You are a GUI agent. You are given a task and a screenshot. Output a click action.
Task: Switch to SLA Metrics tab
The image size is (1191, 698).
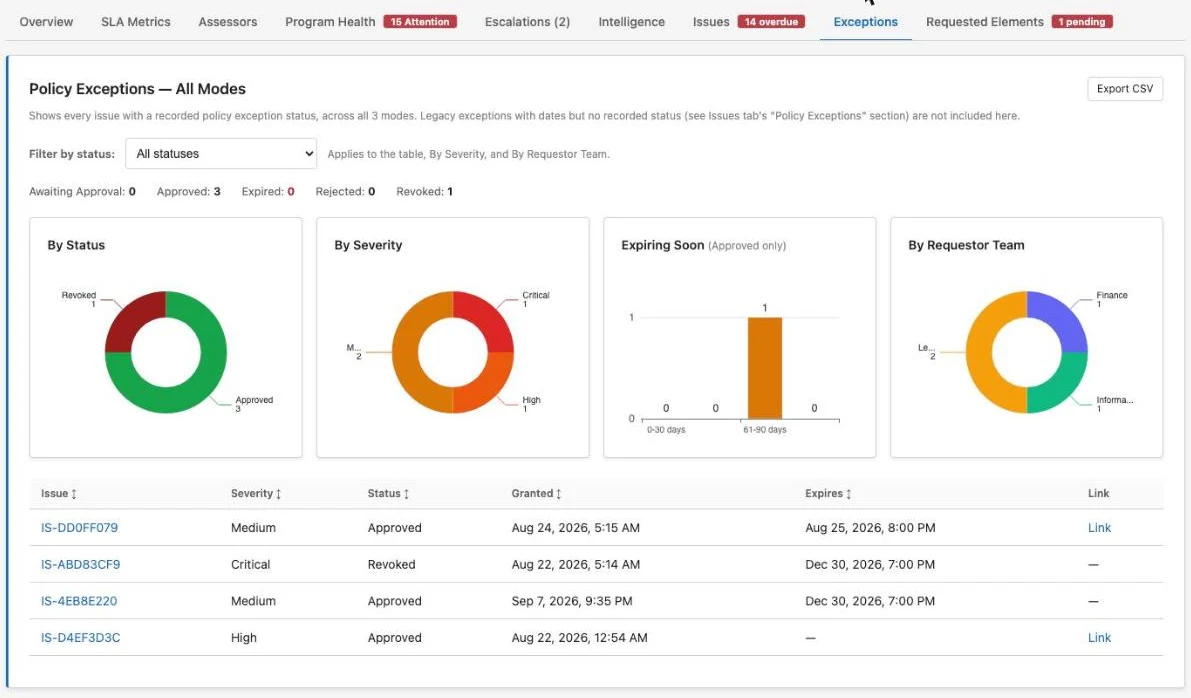coord(136,22)
